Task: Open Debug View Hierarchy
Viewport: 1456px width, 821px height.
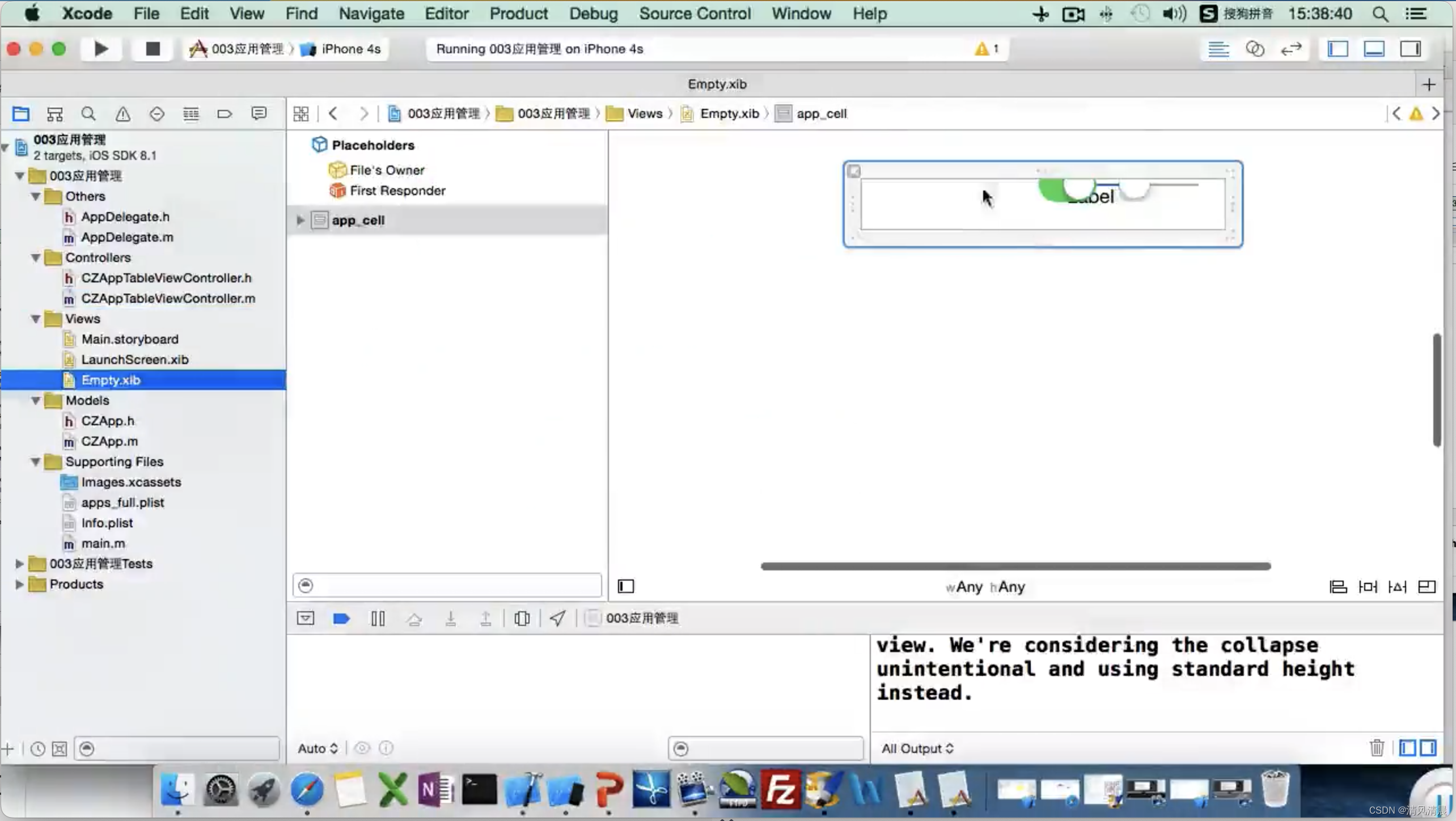Action: 522,618
